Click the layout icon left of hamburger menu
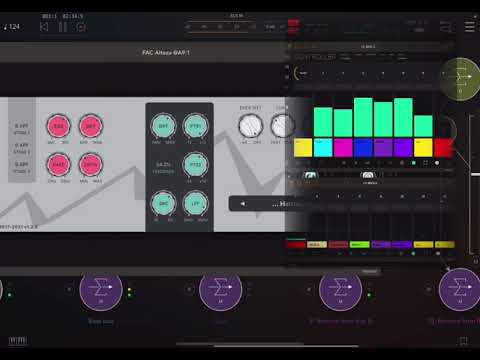Screen dimensions: 480x360 [x=445, y=27]
